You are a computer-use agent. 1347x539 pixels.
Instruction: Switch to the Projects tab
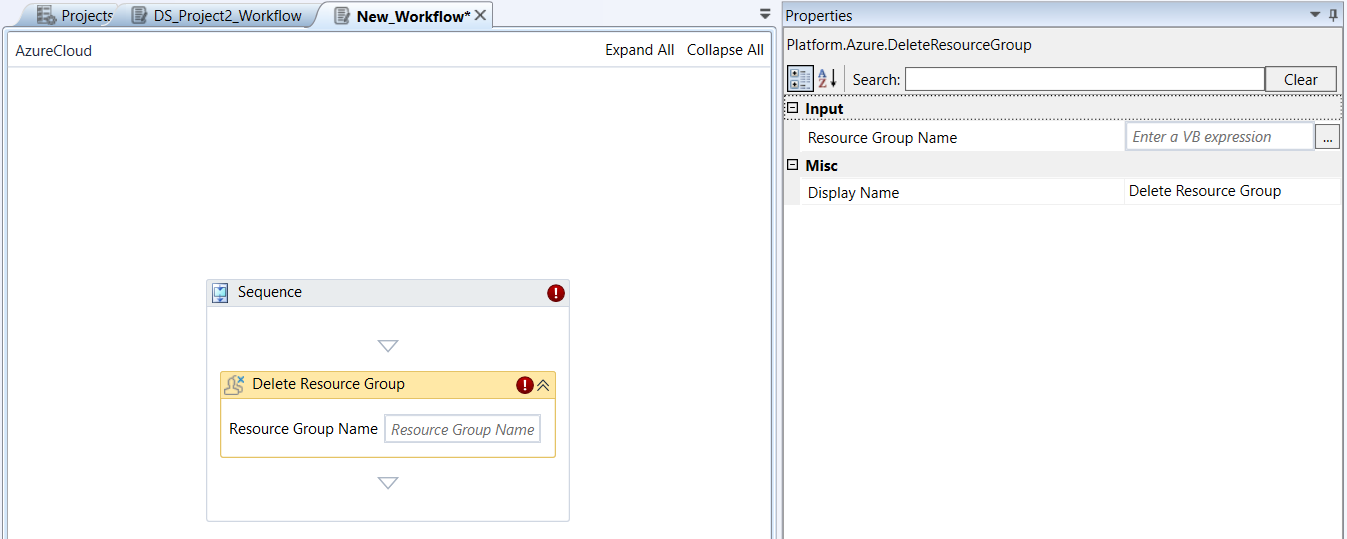(75, 15)
